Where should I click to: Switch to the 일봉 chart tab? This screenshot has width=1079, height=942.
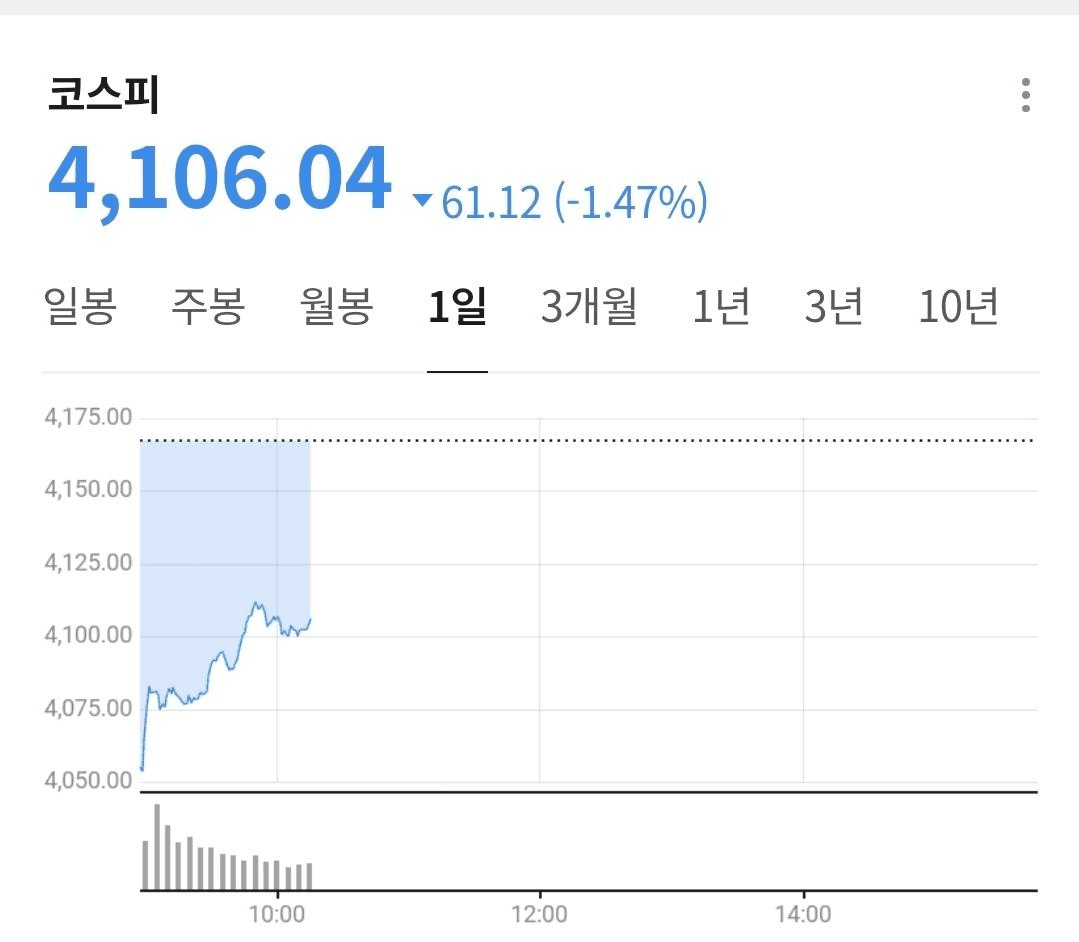81,307
